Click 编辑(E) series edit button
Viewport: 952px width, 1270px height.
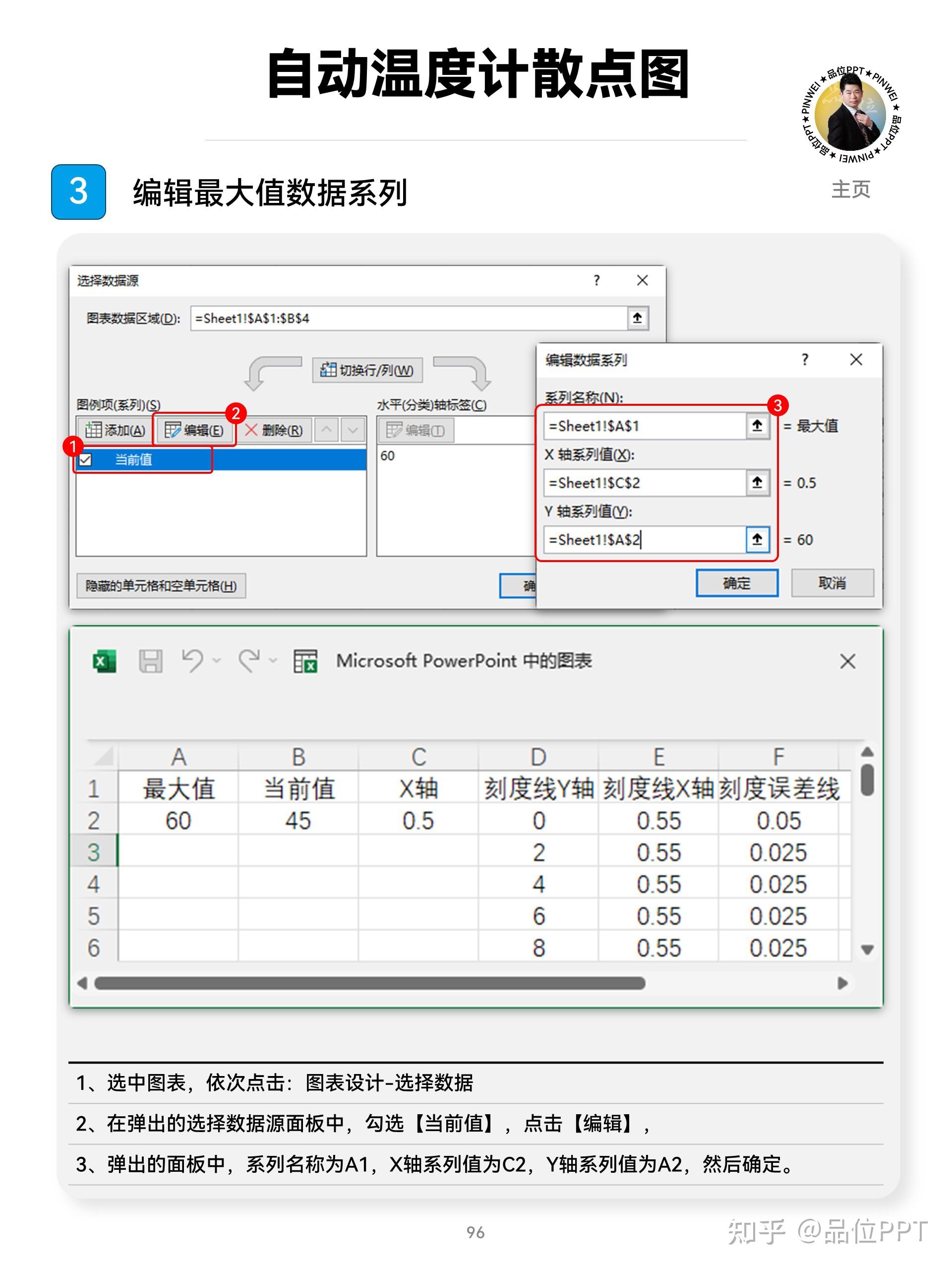click(x=194, y=430)
